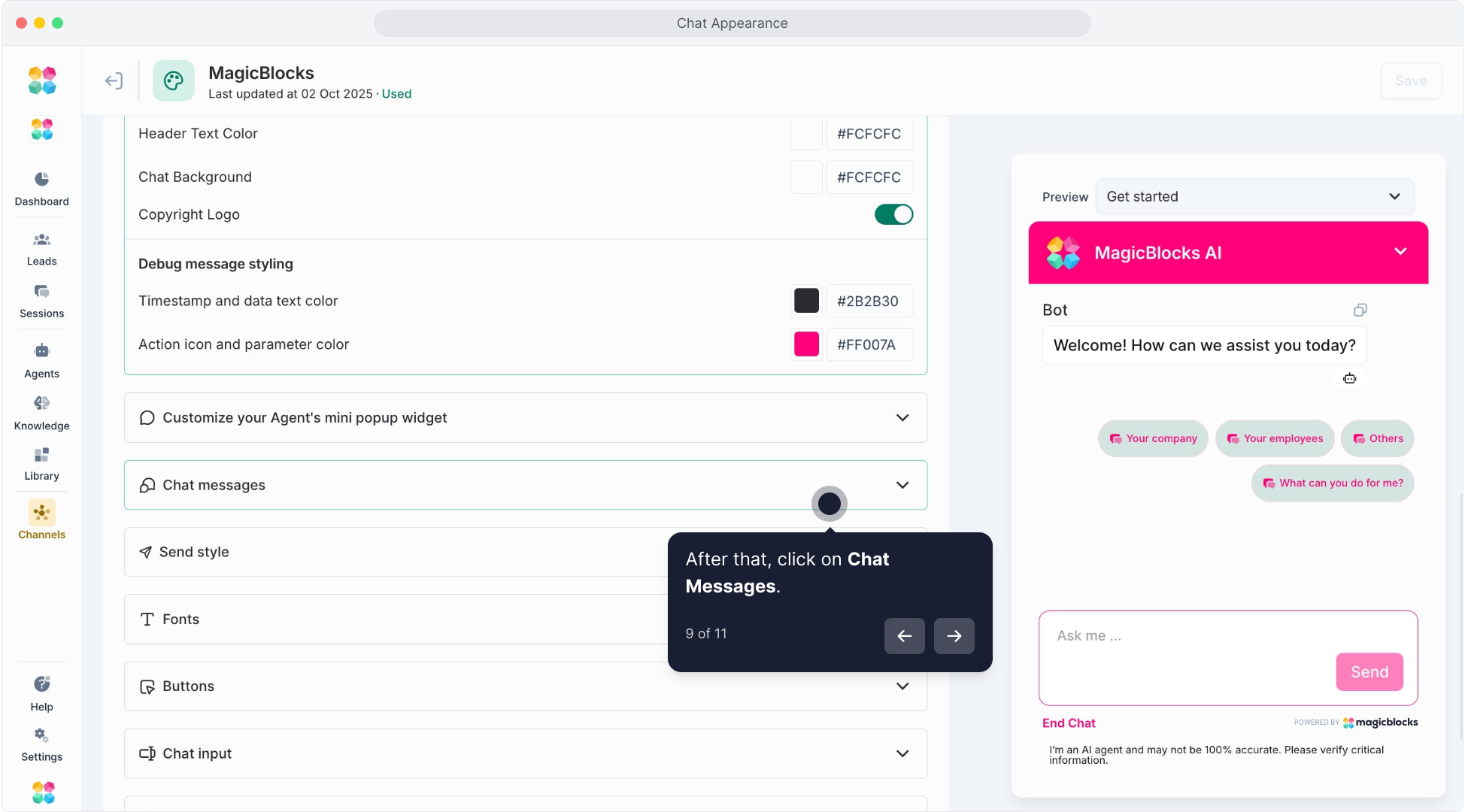The height and width of the screenshot is (812, 1465).
Task: Open the Preview Get started dropdown
Action: [x=1254, y=197]
